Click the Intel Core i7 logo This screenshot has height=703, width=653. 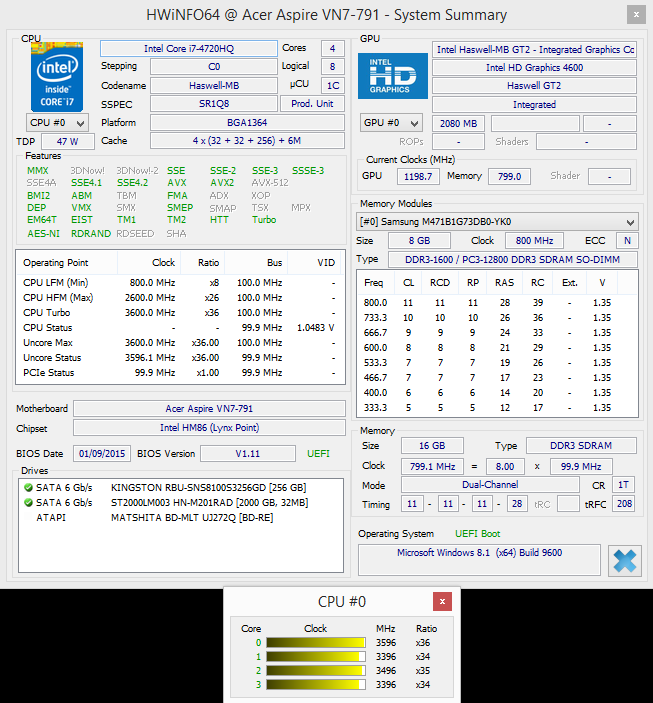coord(57,77)
